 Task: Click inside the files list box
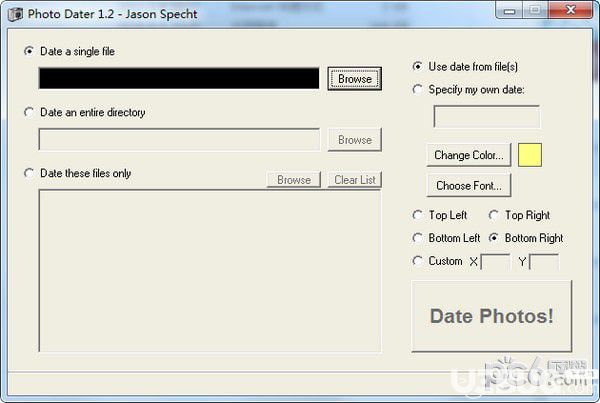pyautogui.click(x=210, y=271)
